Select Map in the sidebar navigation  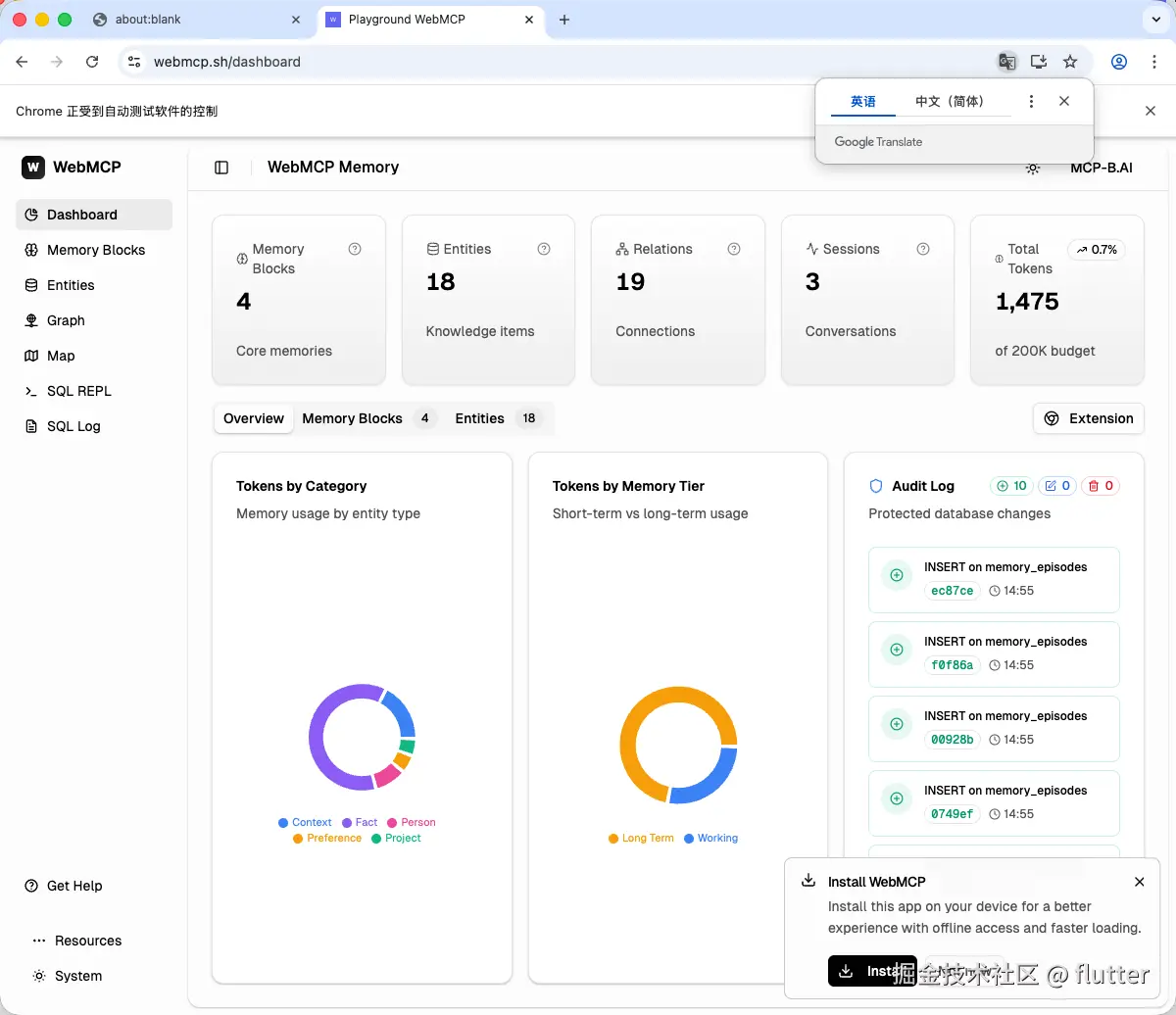point(61,356)
